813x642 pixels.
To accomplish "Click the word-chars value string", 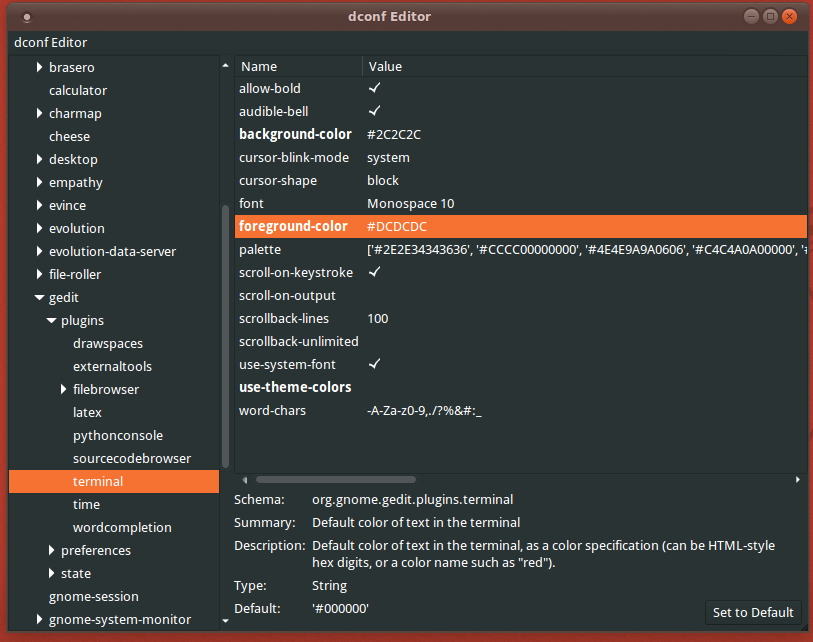I will click(x=424, y=410).
